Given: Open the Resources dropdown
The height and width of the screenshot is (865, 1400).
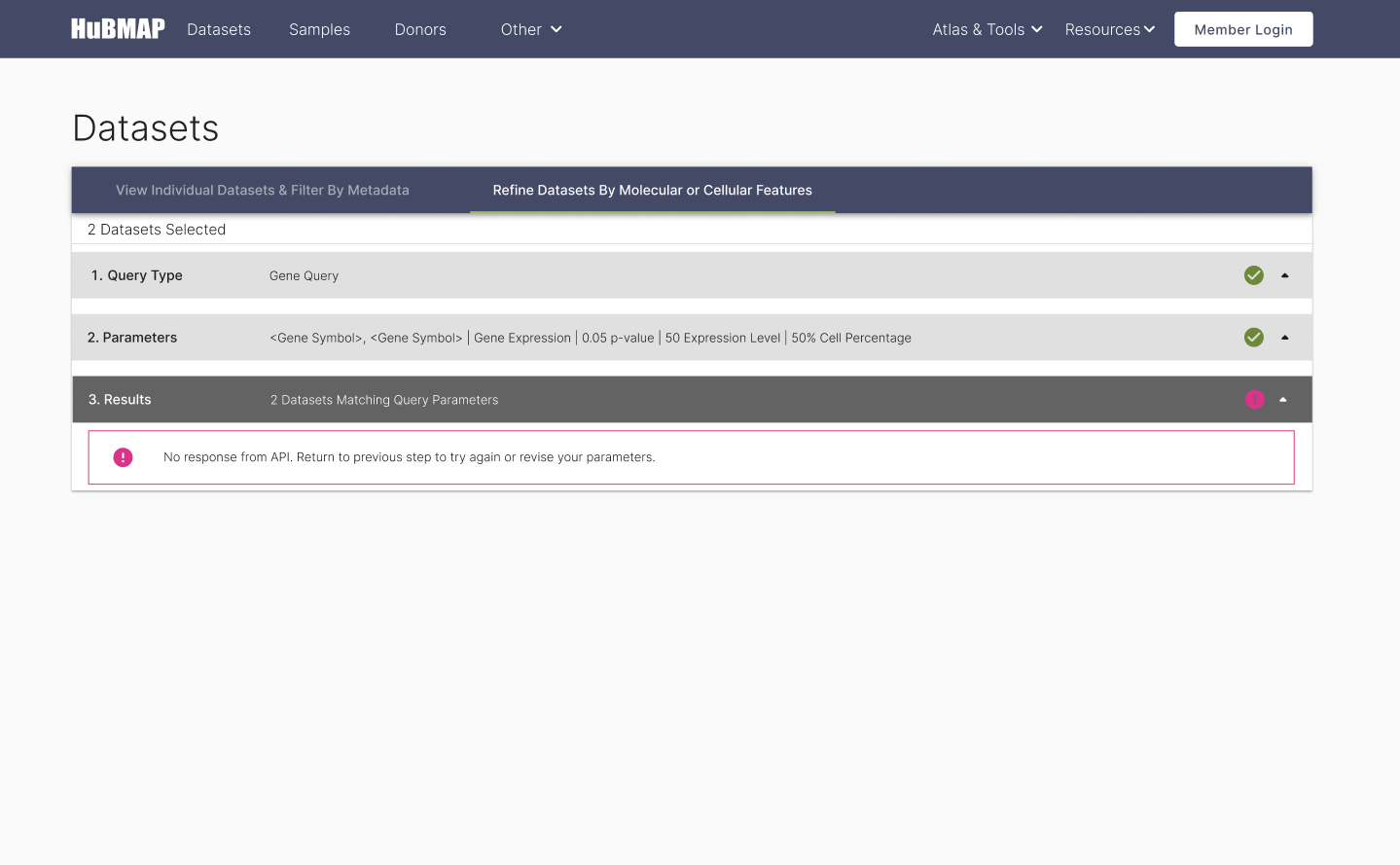Looking at the screenshot, I should click(1109, 29).
